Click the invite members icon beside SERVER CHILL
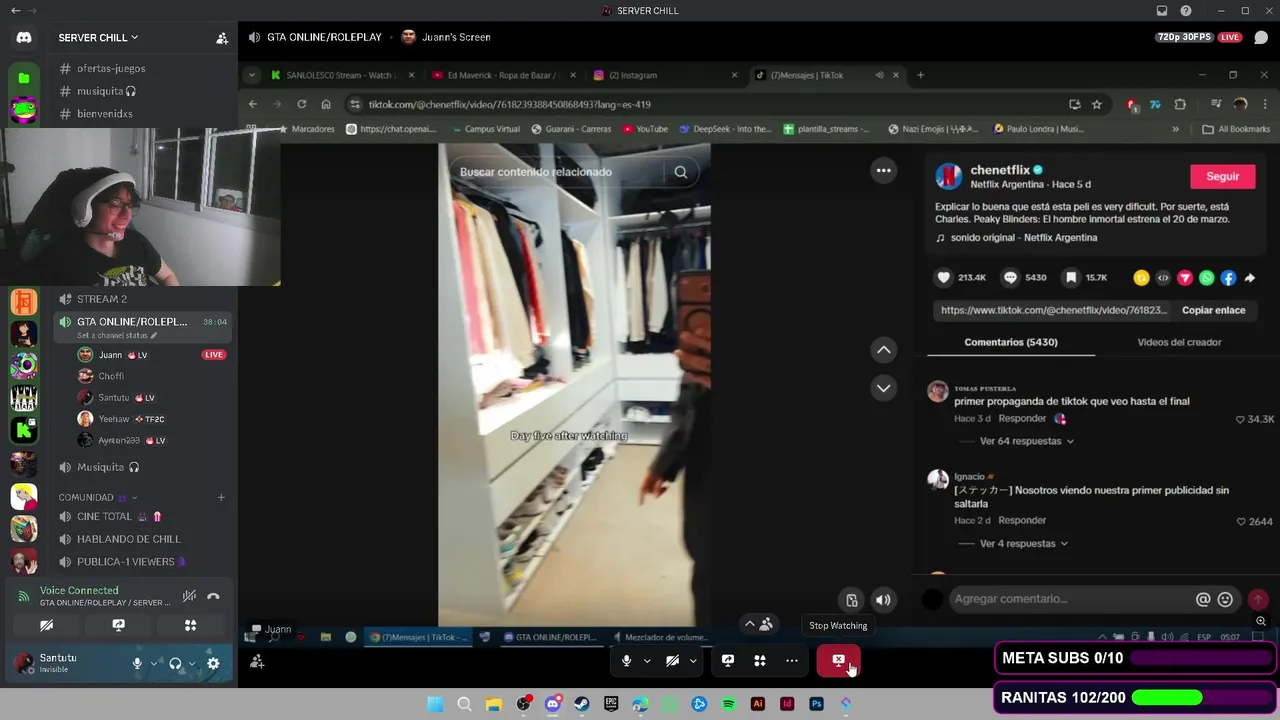 222,38
